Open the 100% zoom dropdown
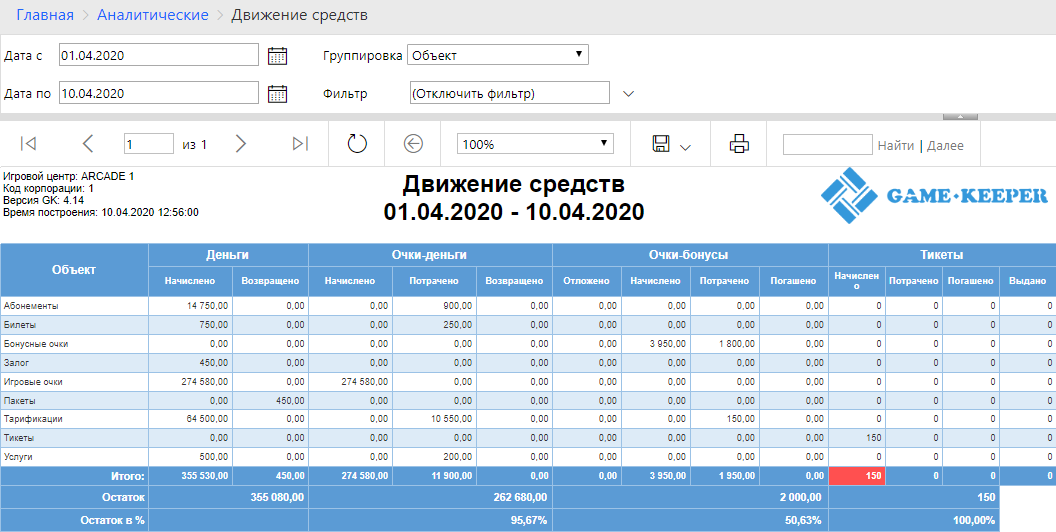 pos(535,144)
